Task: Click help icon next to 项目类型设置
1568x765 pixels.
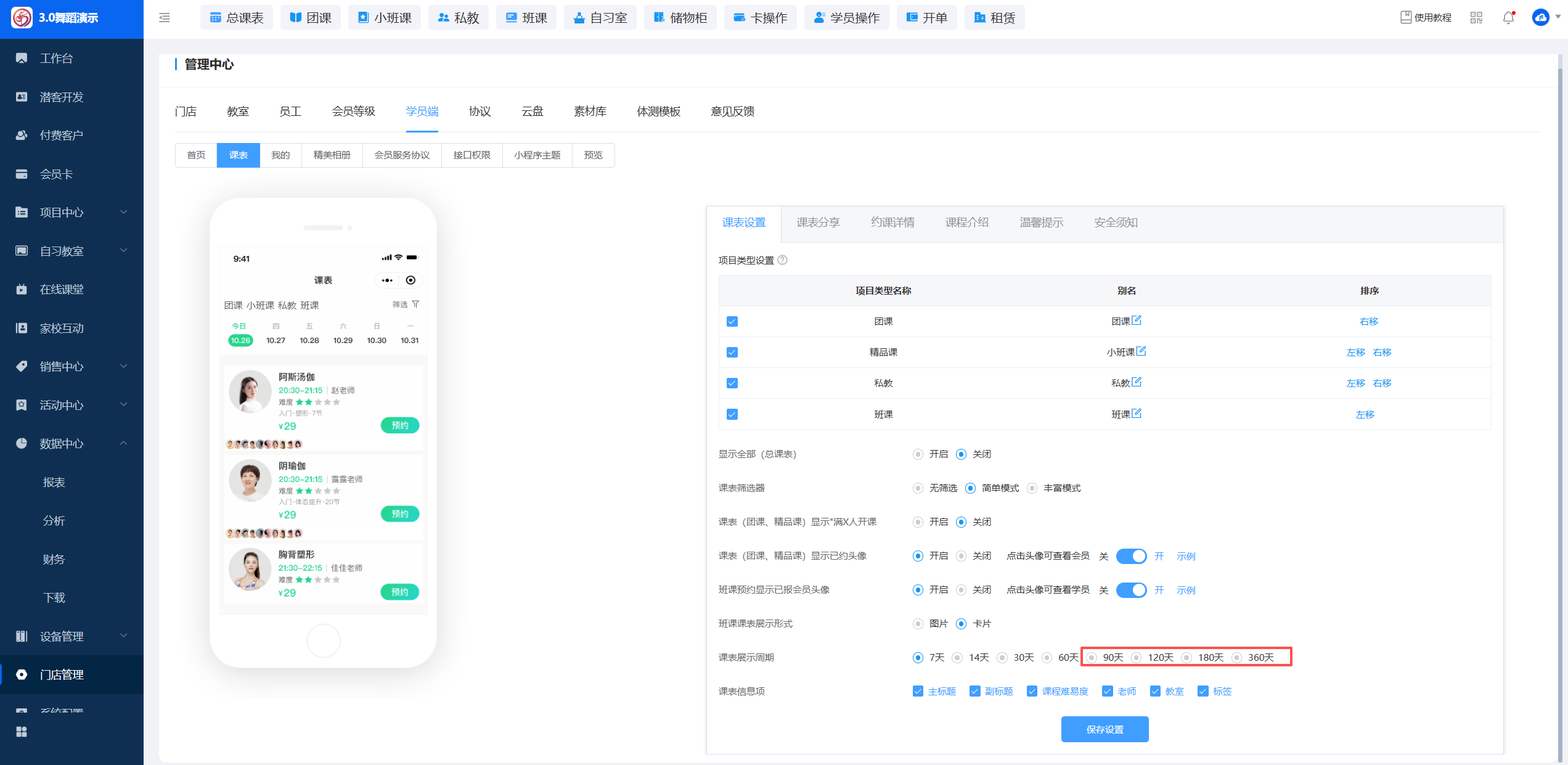Action: tap(783, 260)
